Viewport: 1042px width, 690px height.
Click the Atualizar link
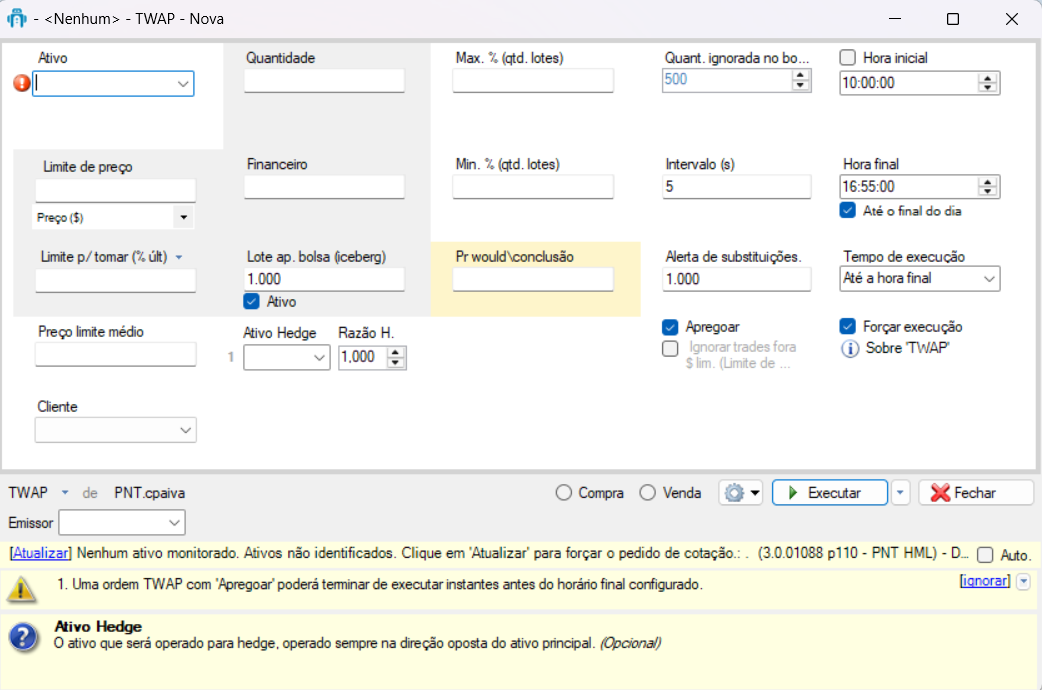pyautogui.click(x=41, y=552)
